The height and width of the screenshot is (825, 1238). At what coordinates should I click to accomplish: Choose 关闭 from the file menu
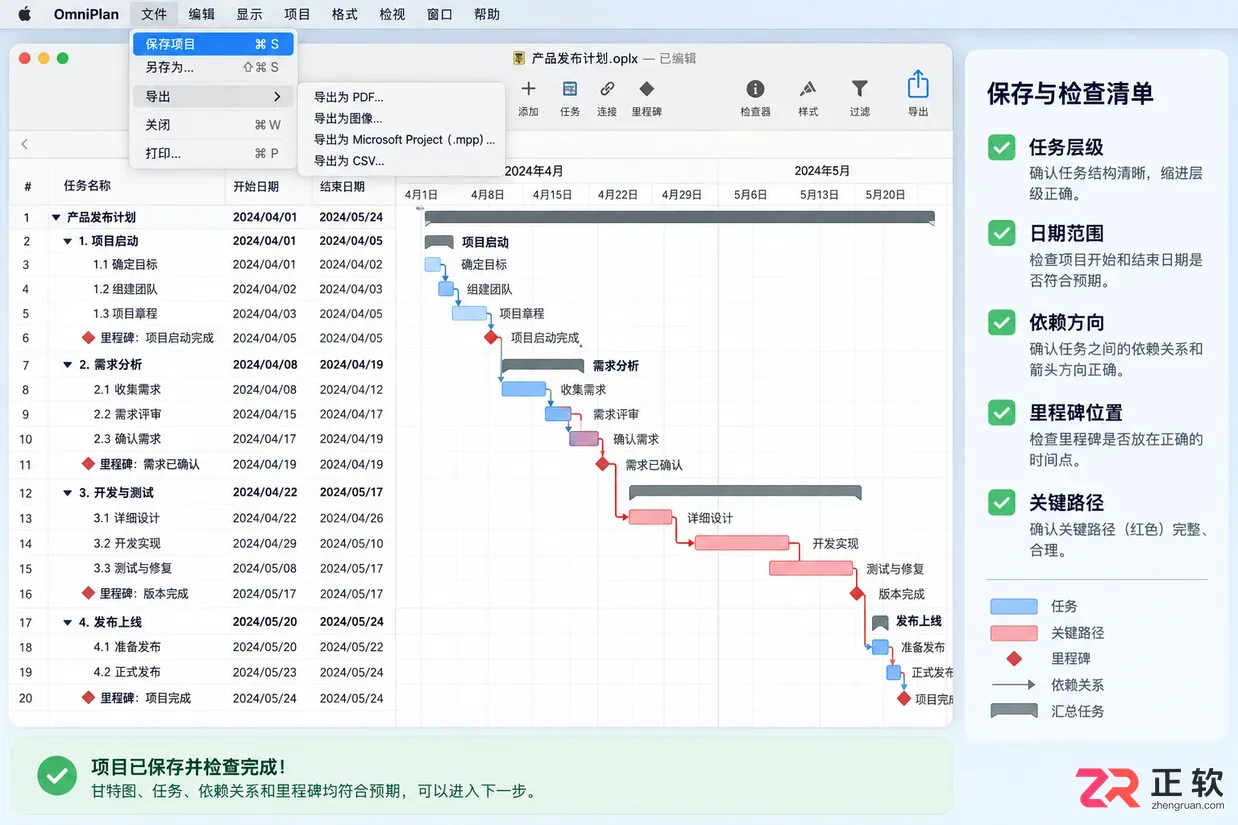coord(214,125)
